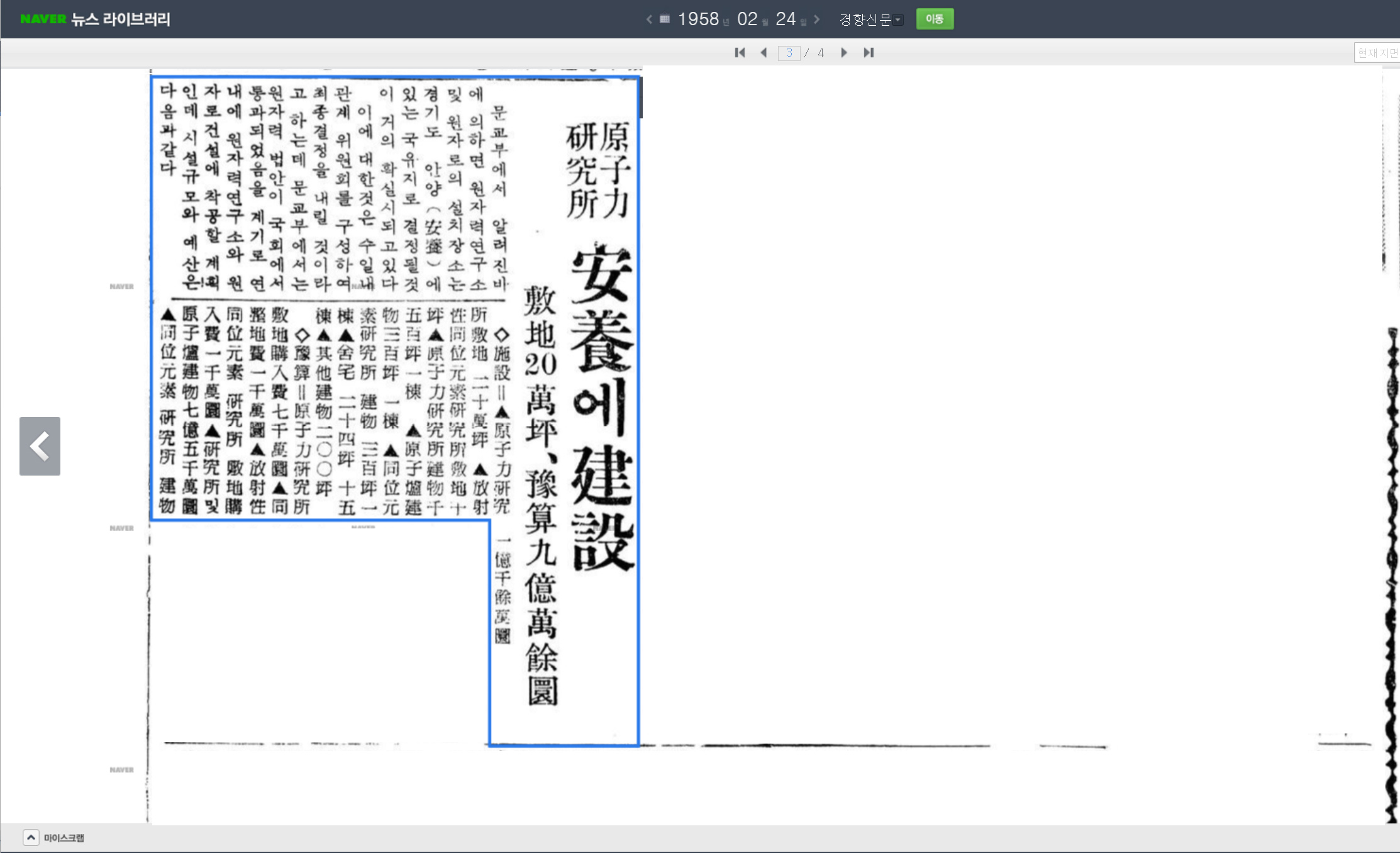Open the NAVER 뉴스 라이브러리 home link

95,19
